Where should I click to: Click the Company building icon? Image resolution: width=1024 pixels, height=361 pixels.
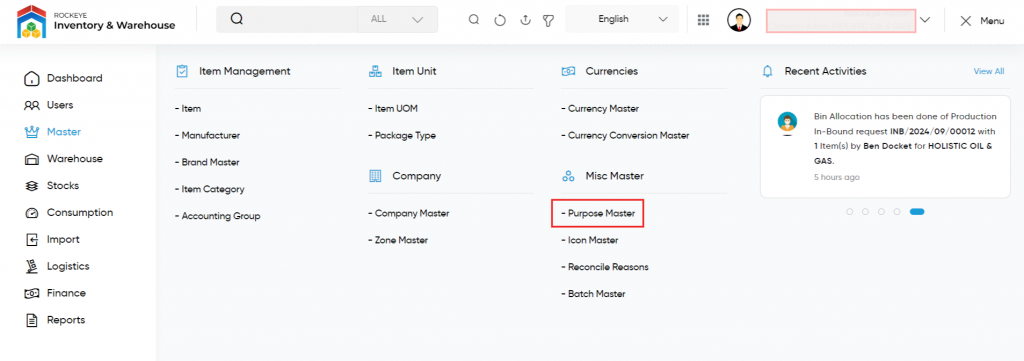[375, 176]
